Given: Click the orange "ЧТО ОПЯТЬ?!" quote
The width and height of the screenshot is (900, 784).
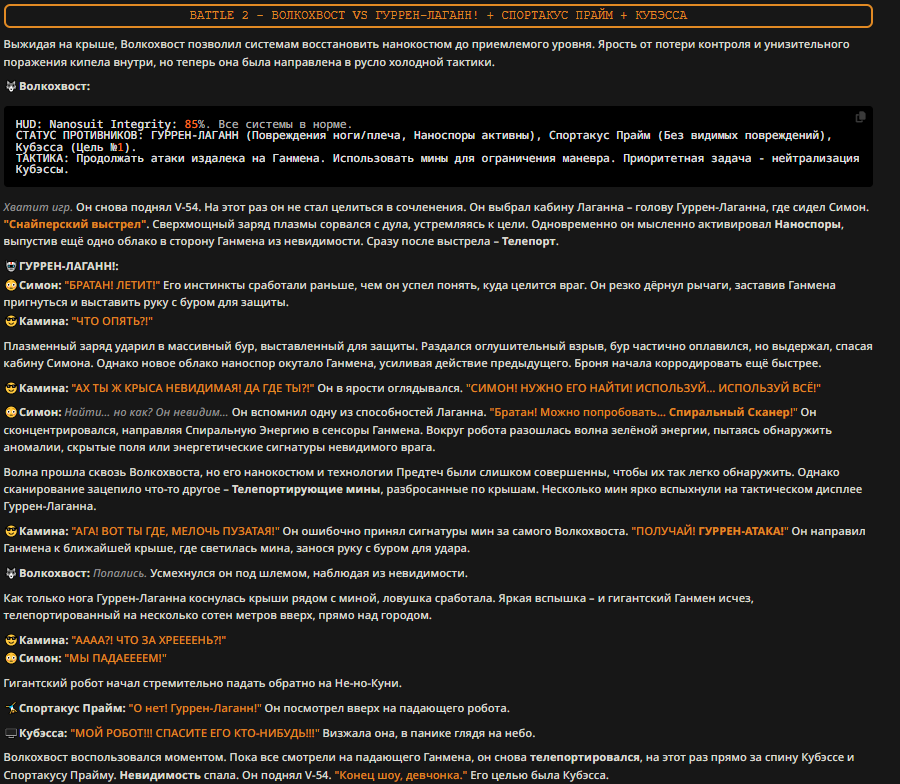Looking at the screenshot, I should 112,321.
